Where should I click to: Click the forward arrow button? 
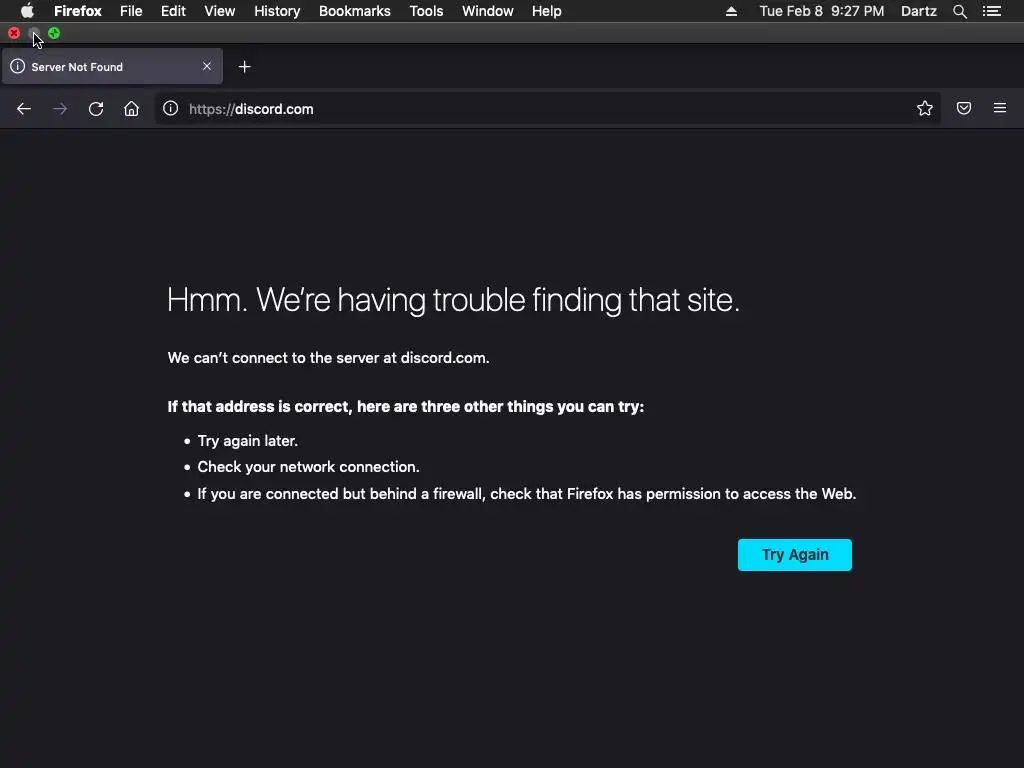tap(60, 109)
